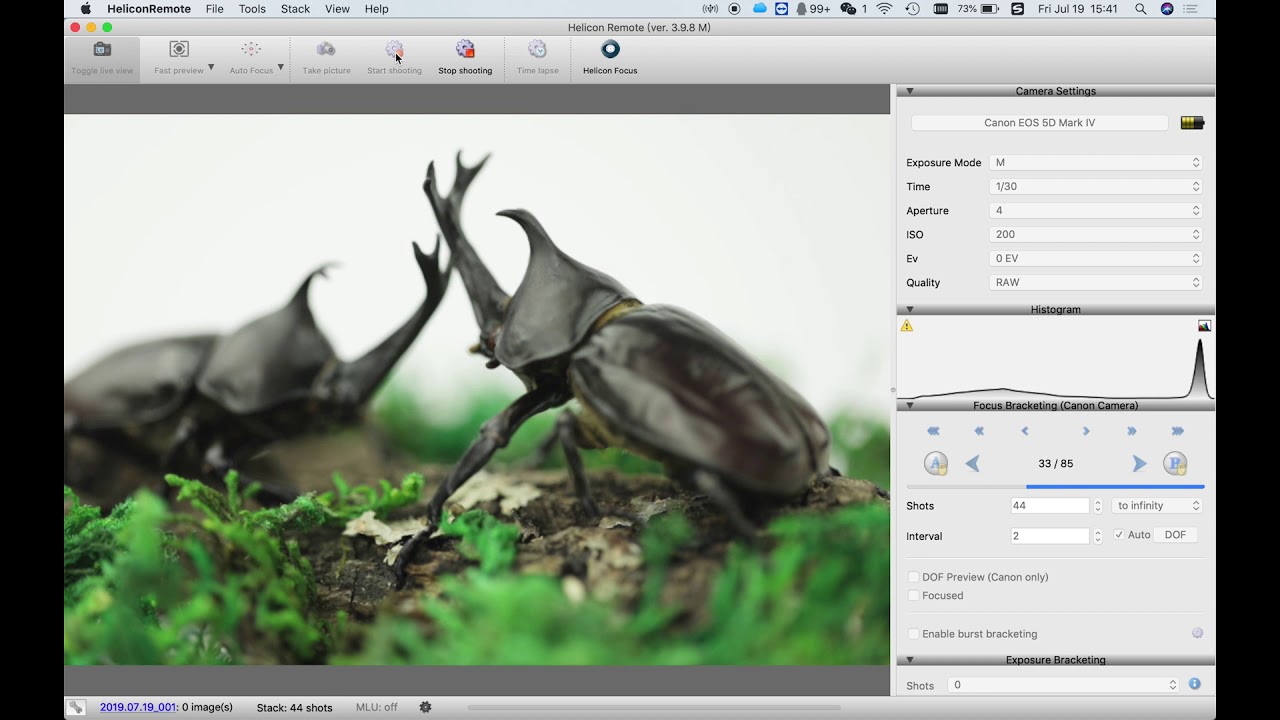Toggle live view in toolbar
The image size is (1280, 720).
pyautogui.click(x=102, y=58)
